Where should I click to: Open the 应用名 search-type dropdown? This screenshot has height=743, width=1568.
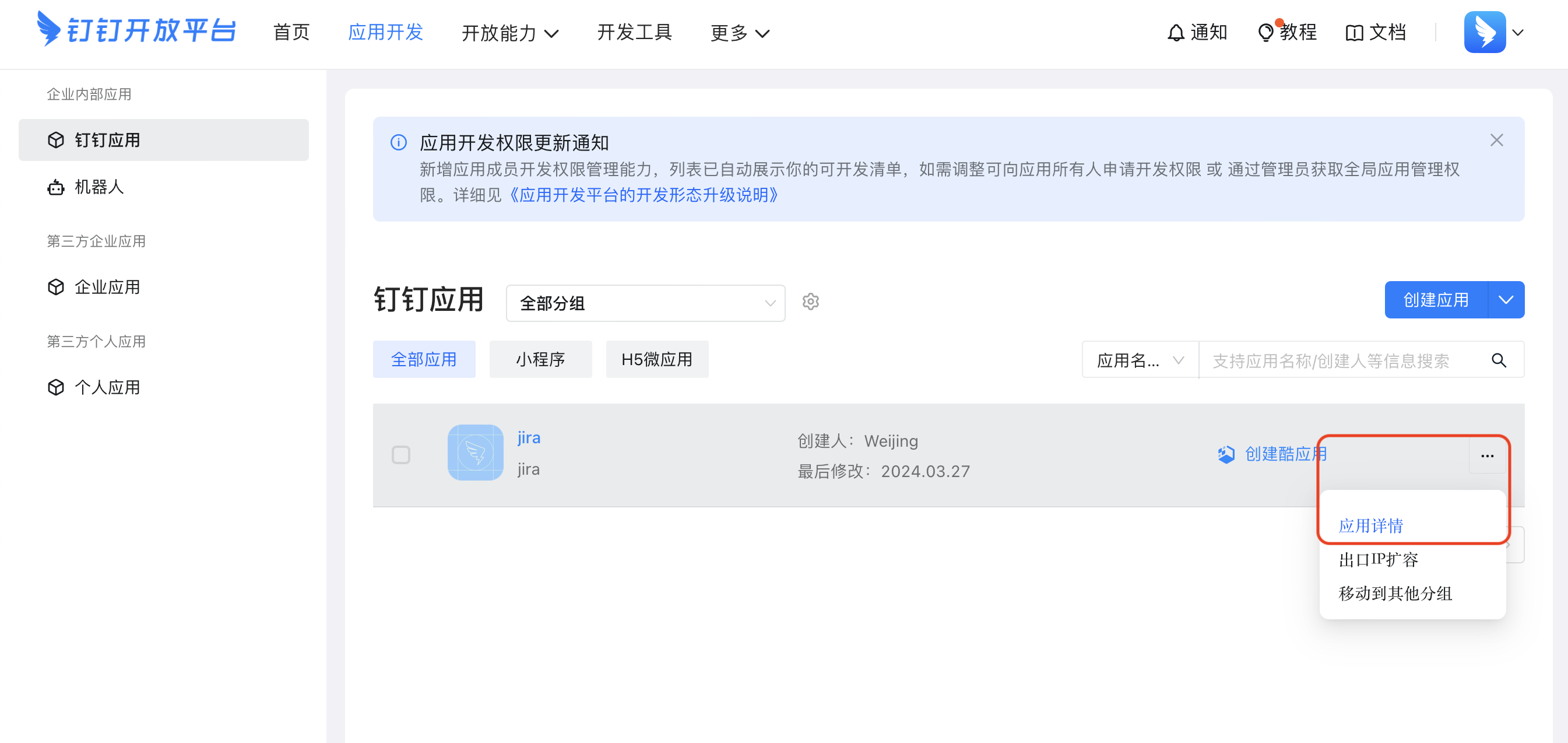pyautogui.click(x=1140, y=360)
